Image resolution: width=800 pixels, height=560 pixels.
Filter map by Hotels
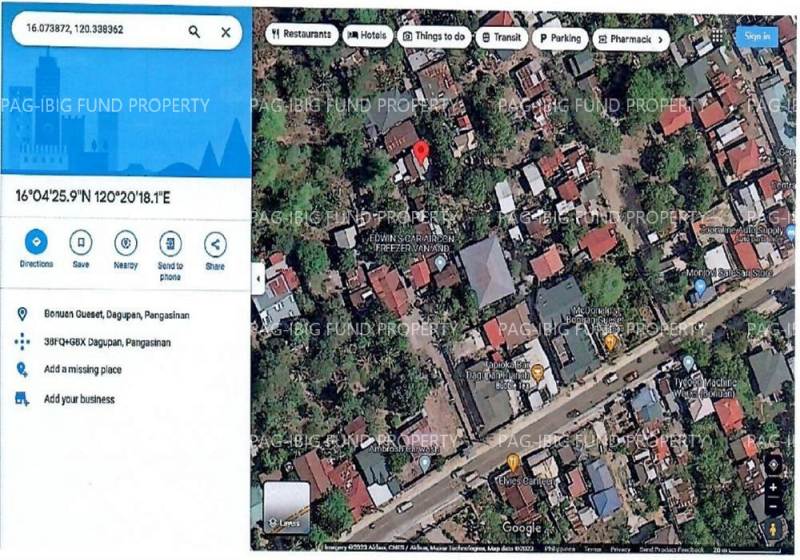(x=367, y=36)
